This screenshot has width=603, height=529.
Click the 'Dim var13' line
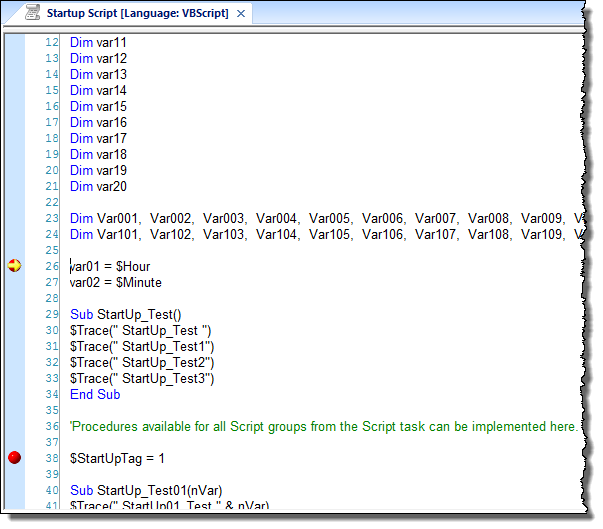98,74
